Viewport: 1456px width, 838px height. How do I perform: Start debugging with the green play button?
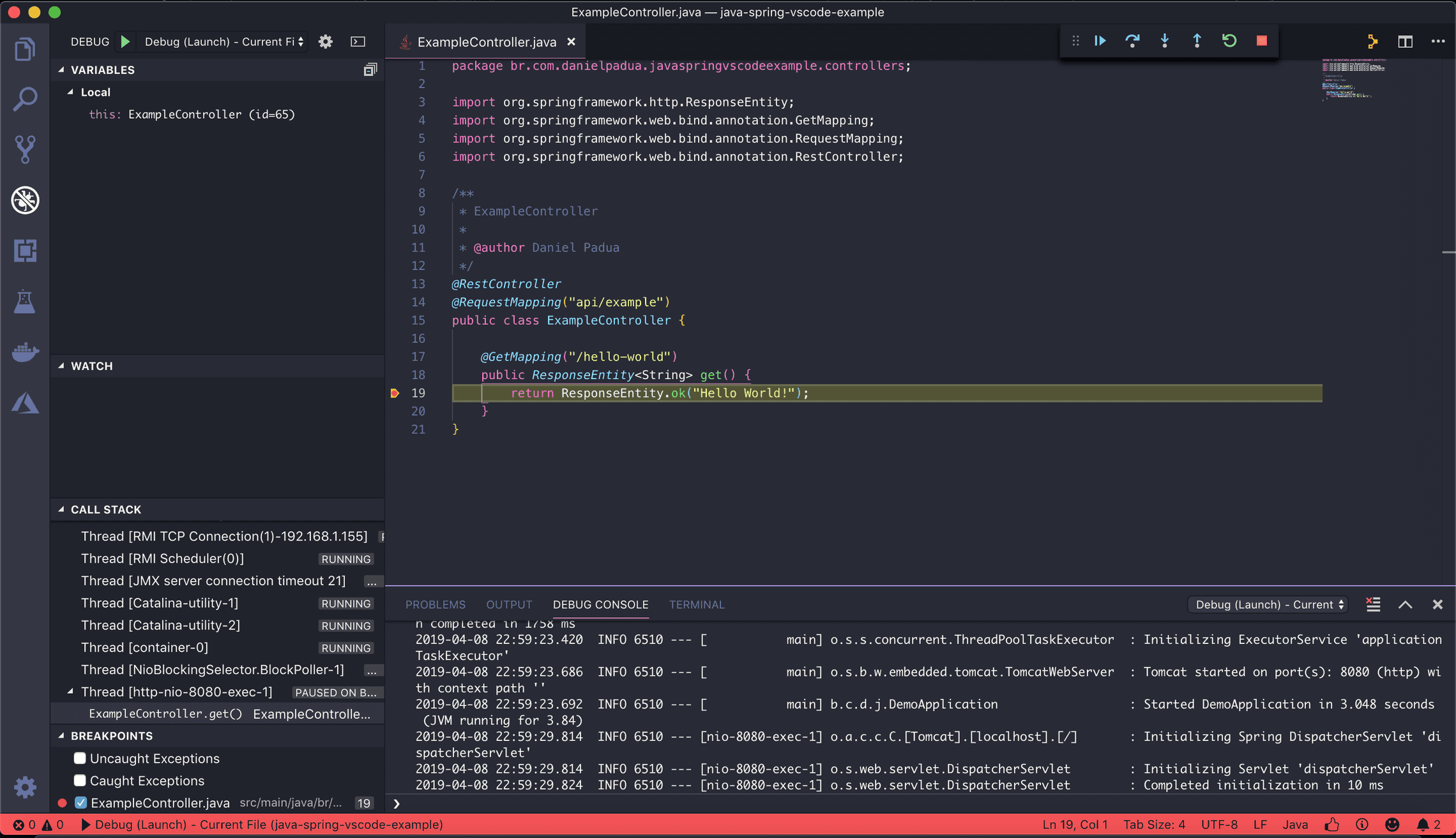click(125, 41)
